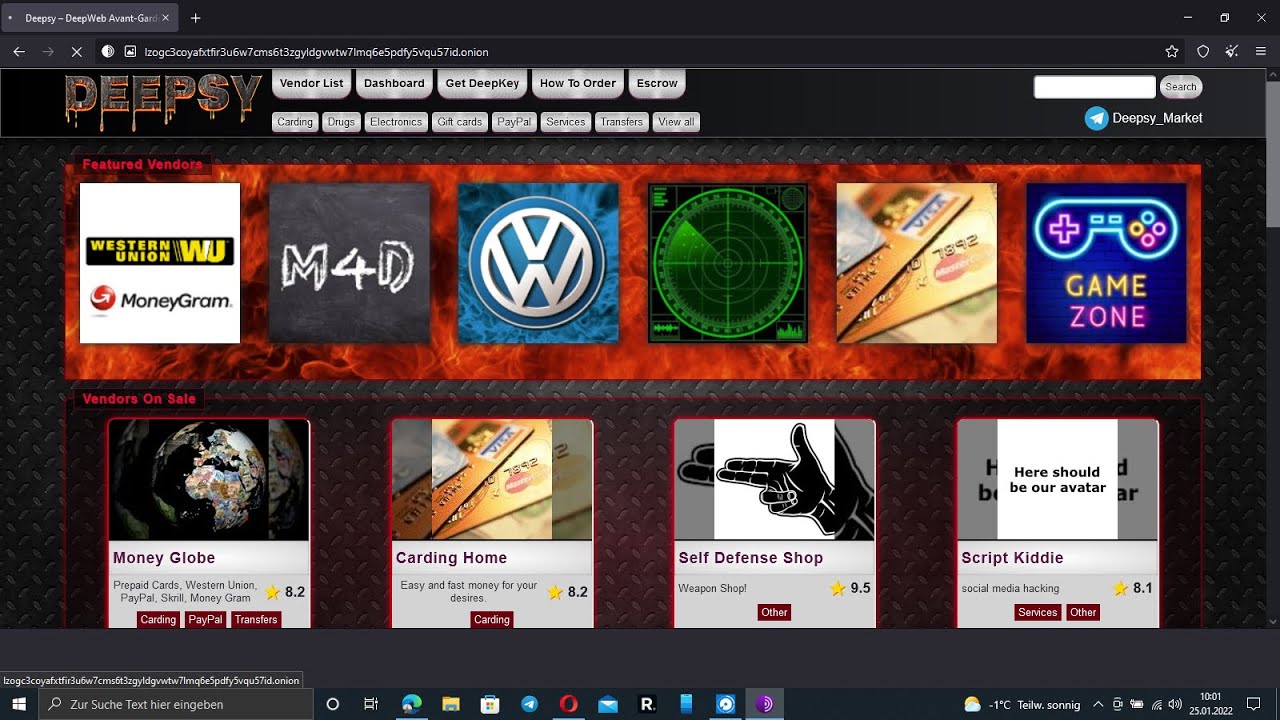Open Game Zone featured vendor

tap(1106, 263)
